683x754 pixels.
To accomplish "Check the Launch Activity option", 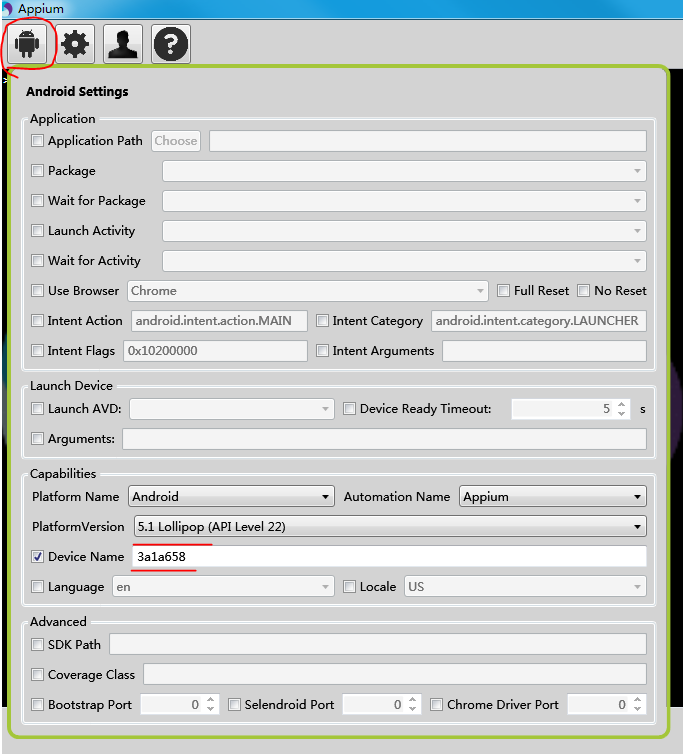I will (x=38, y=231).
